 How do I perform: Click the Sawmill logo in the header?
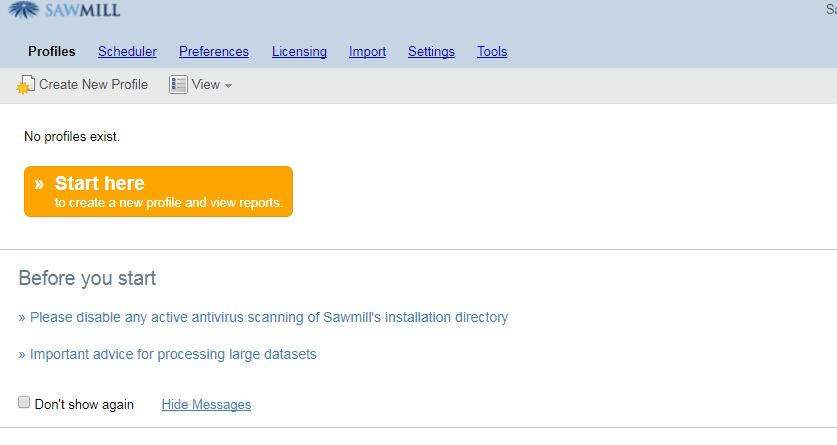[x=65, y=10]
